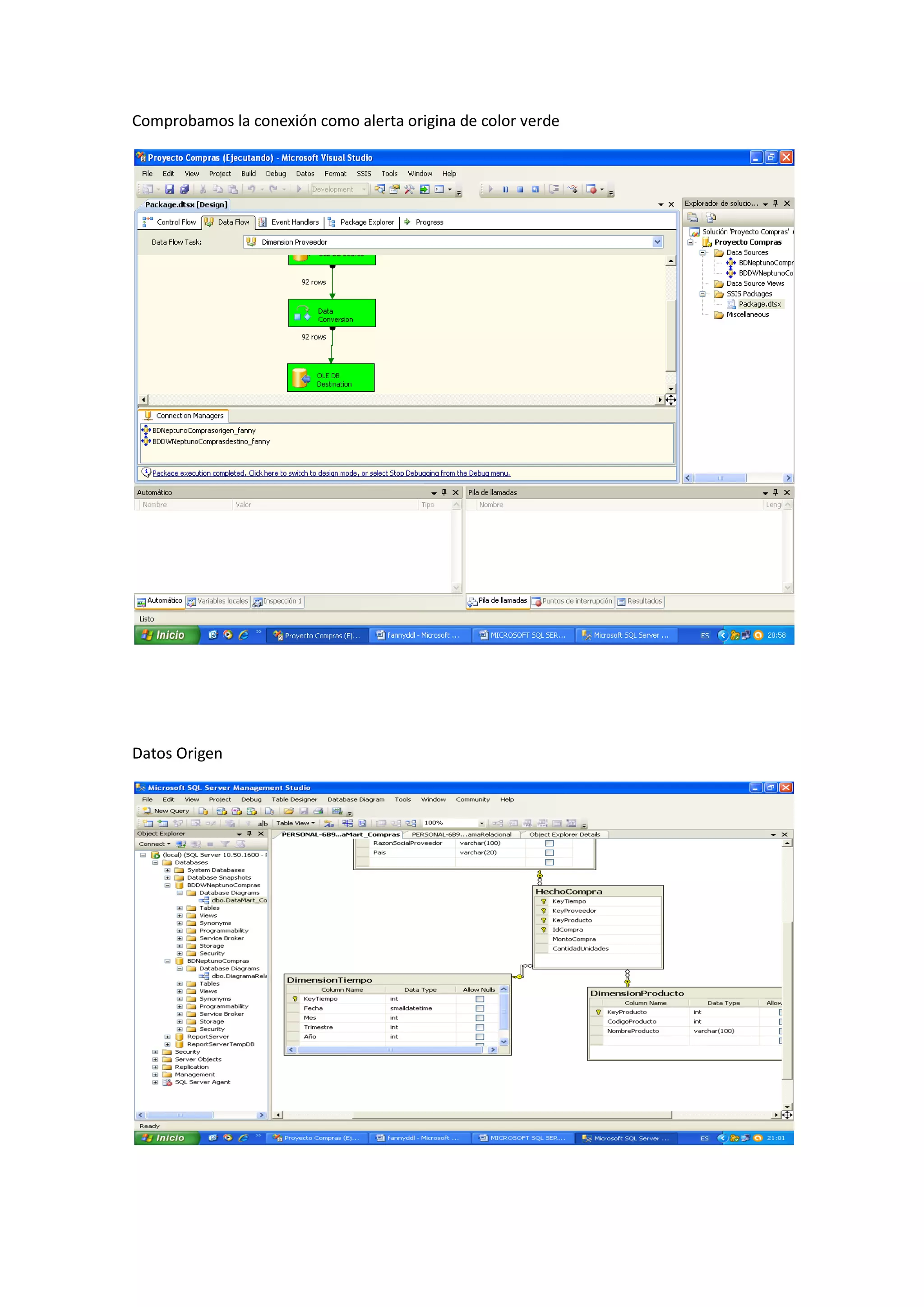924x1307 pixels.
Task: Open the Toolbox hammer-and-wrench icon
Action: click(x=409, y=189)
